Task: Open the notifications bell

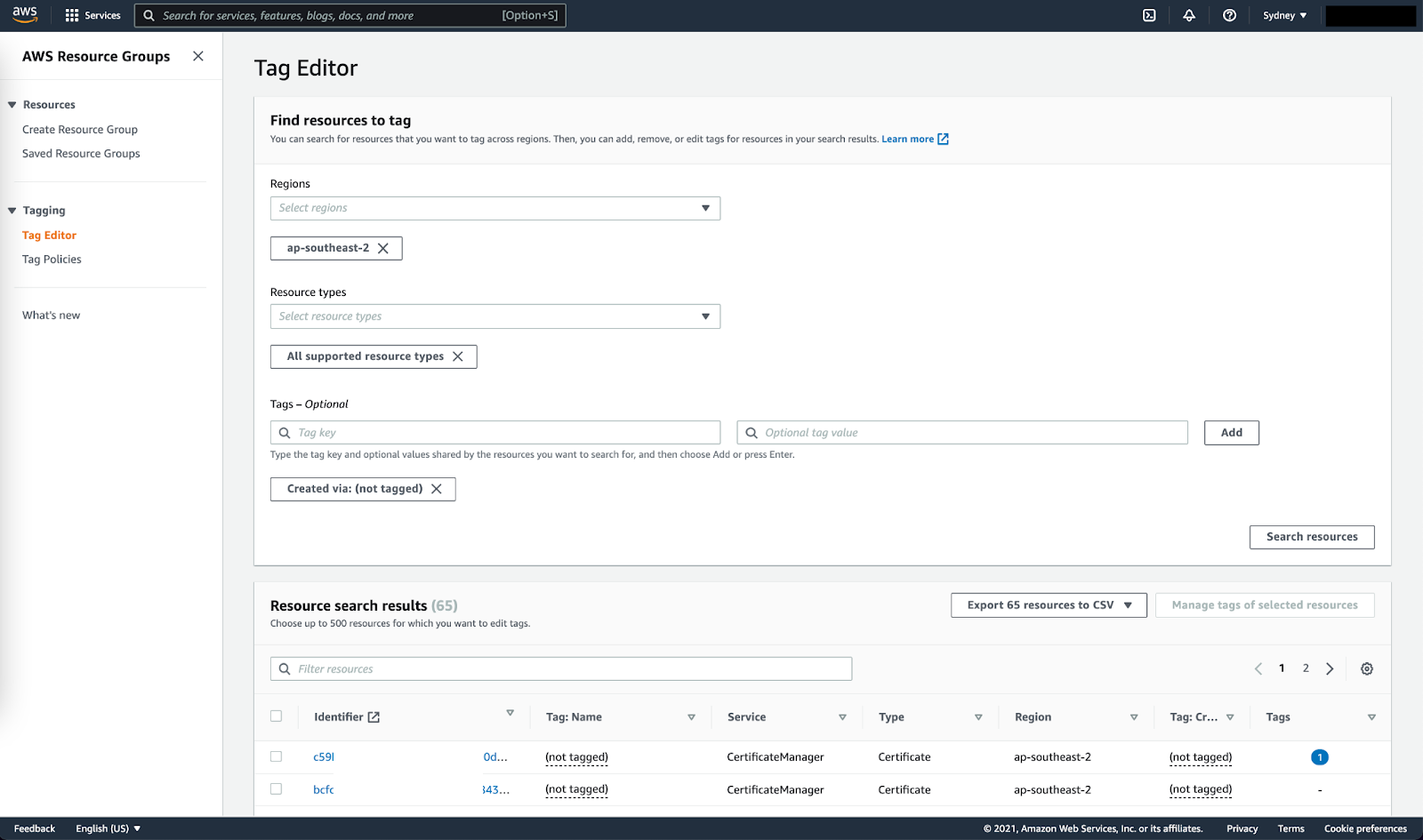Action: click(x=1189, y=15)
